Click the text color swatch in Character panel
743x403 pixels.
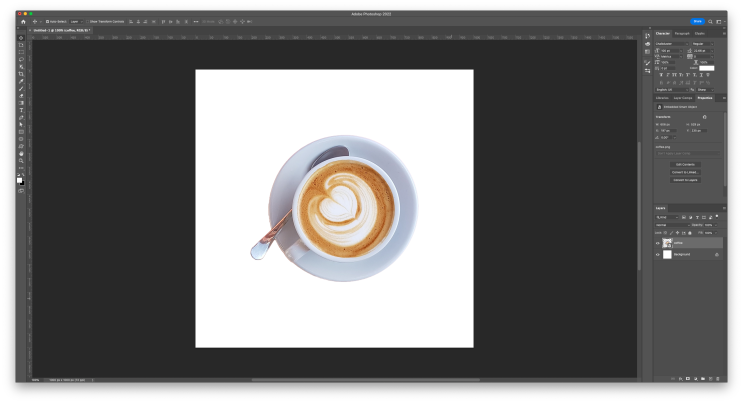706,68
